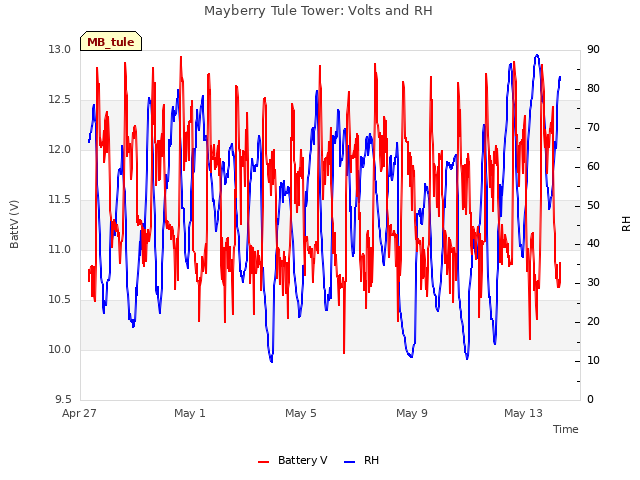Toggle the Battery V legend entry
The height and width of the screenshot is (480, 640).
[292, 460]
